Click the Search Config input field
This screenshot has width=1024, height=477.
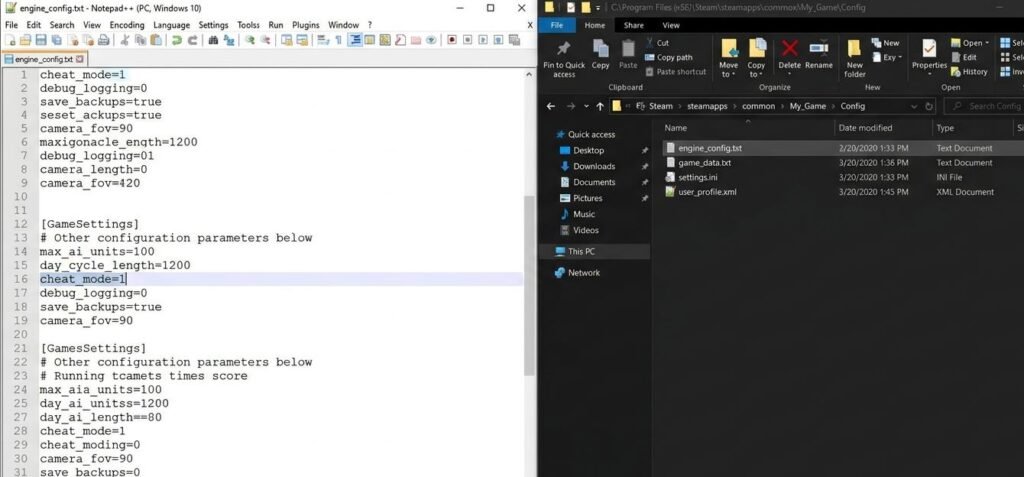click(x=984, y=106)
